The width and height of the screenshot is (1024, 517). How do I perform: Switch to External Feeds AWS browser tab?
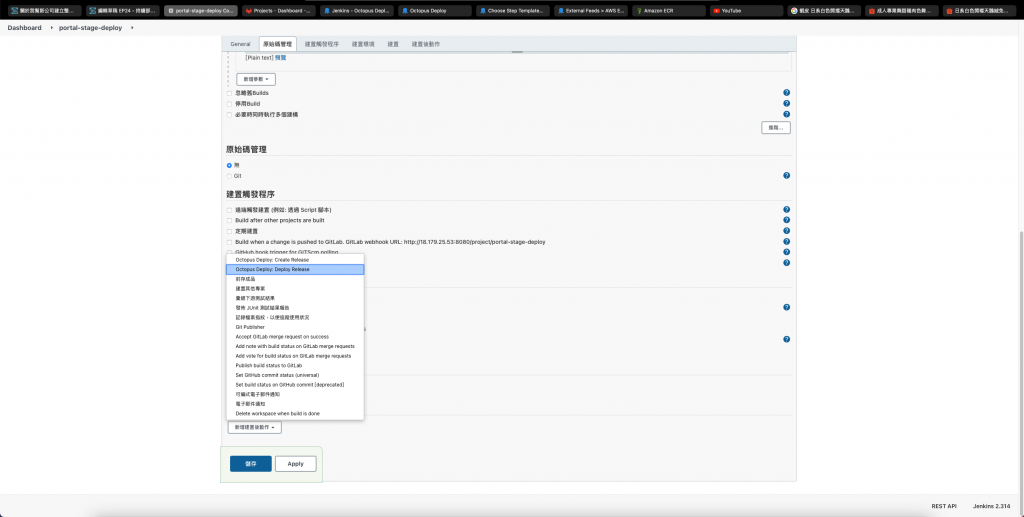590,10
